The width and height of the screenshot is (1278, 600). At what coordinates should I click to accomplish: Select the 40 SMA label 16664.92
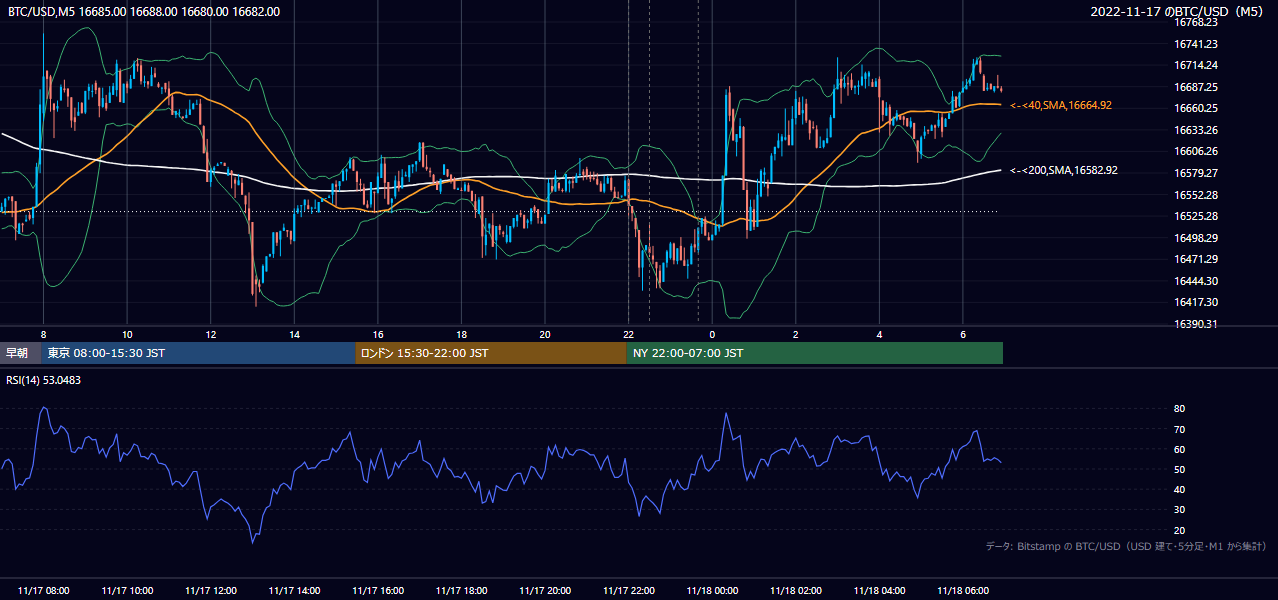coord(1061,105)
